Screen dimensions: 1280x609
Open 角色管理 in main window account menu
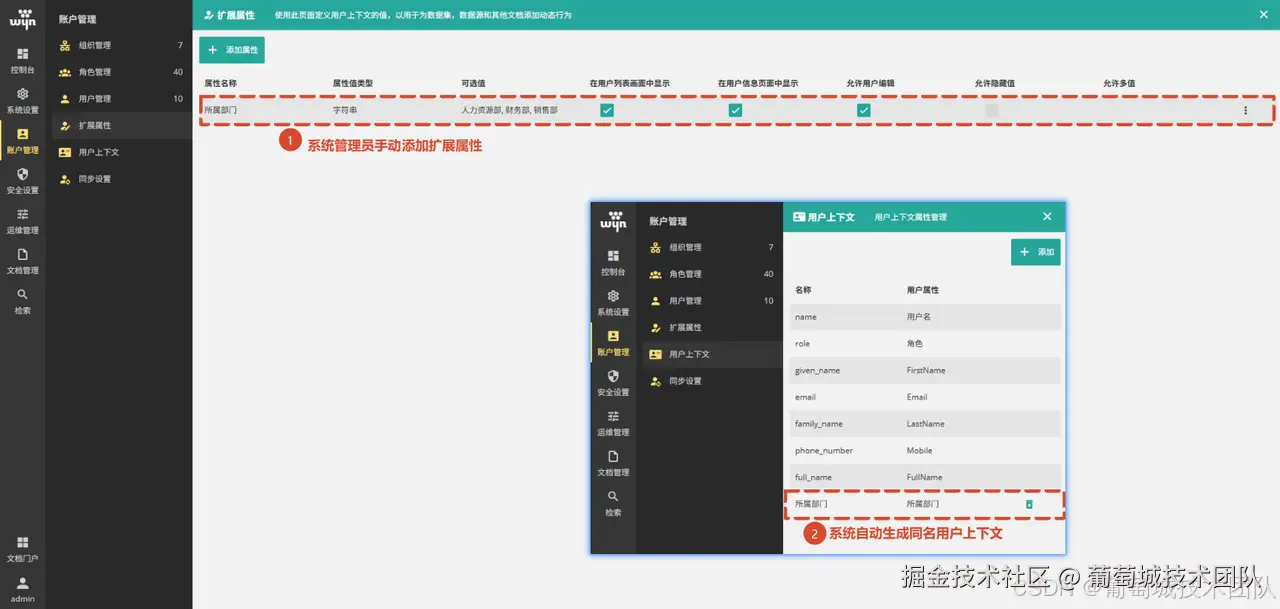(121, 72)
